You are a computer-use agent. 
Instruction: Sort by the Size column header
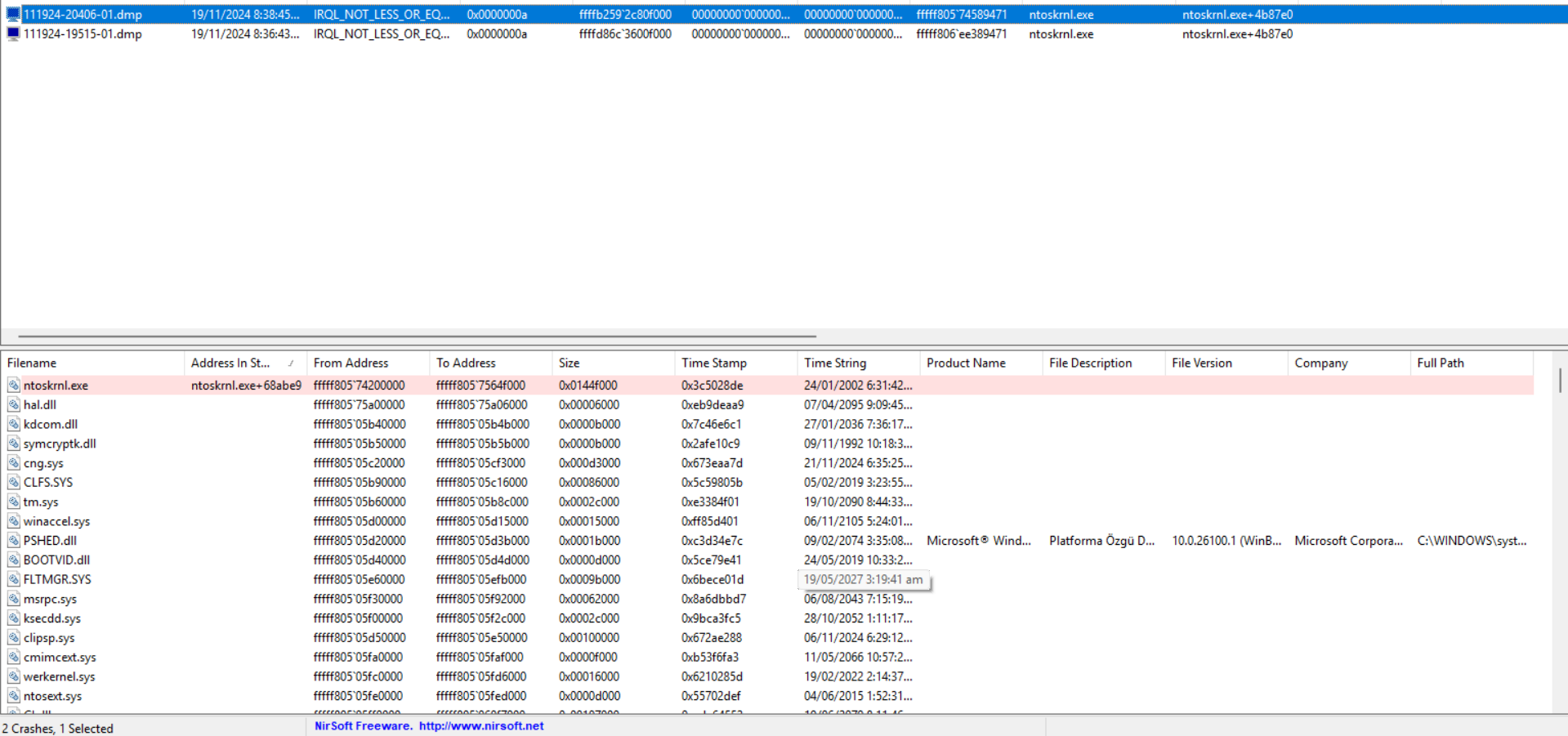(x=613, y=364)
